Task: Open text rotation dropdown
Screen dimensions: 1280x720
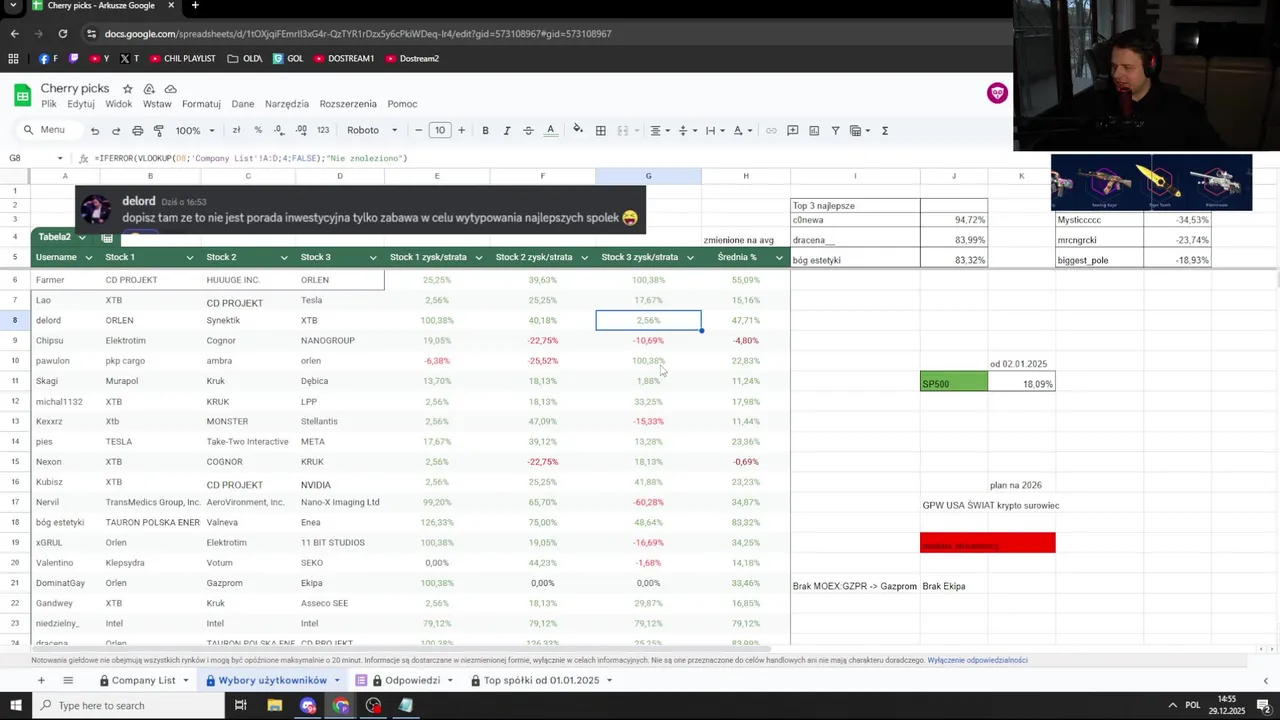Action: point(741,130)
